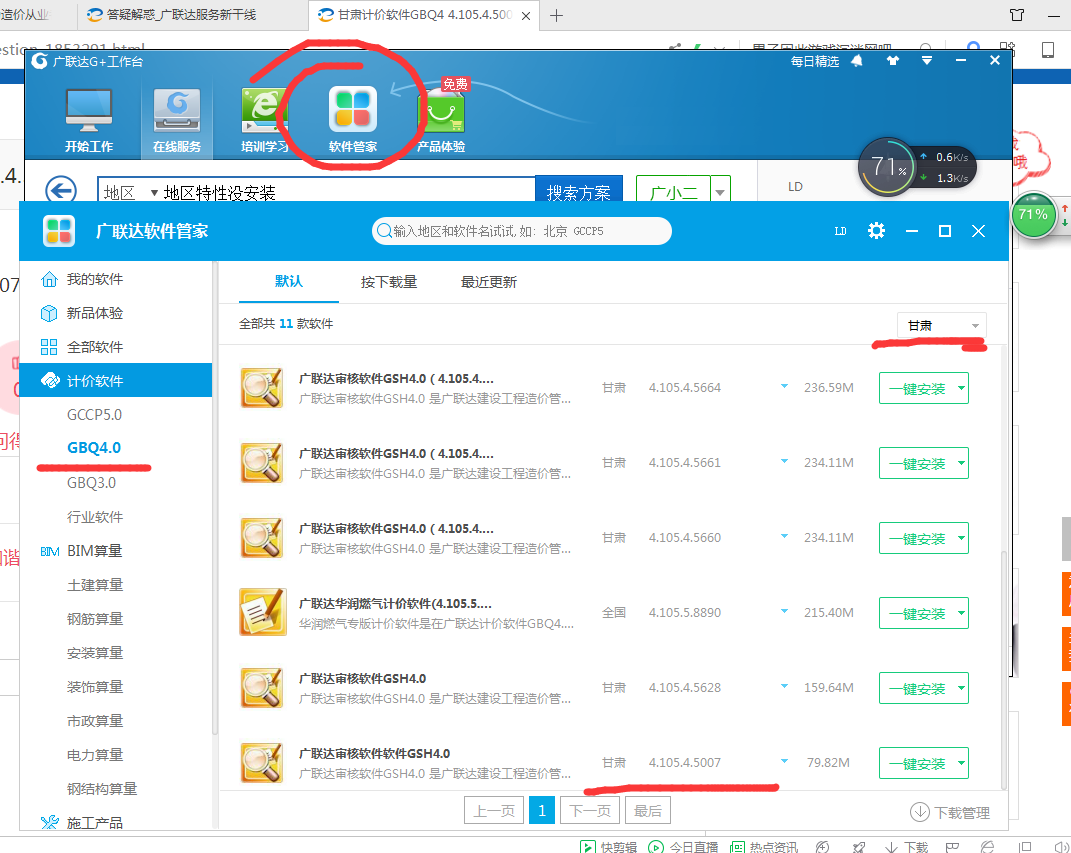
Task: Click notification bell beside 每日精选
Action: pyautogui.click(x=857, y=61)
